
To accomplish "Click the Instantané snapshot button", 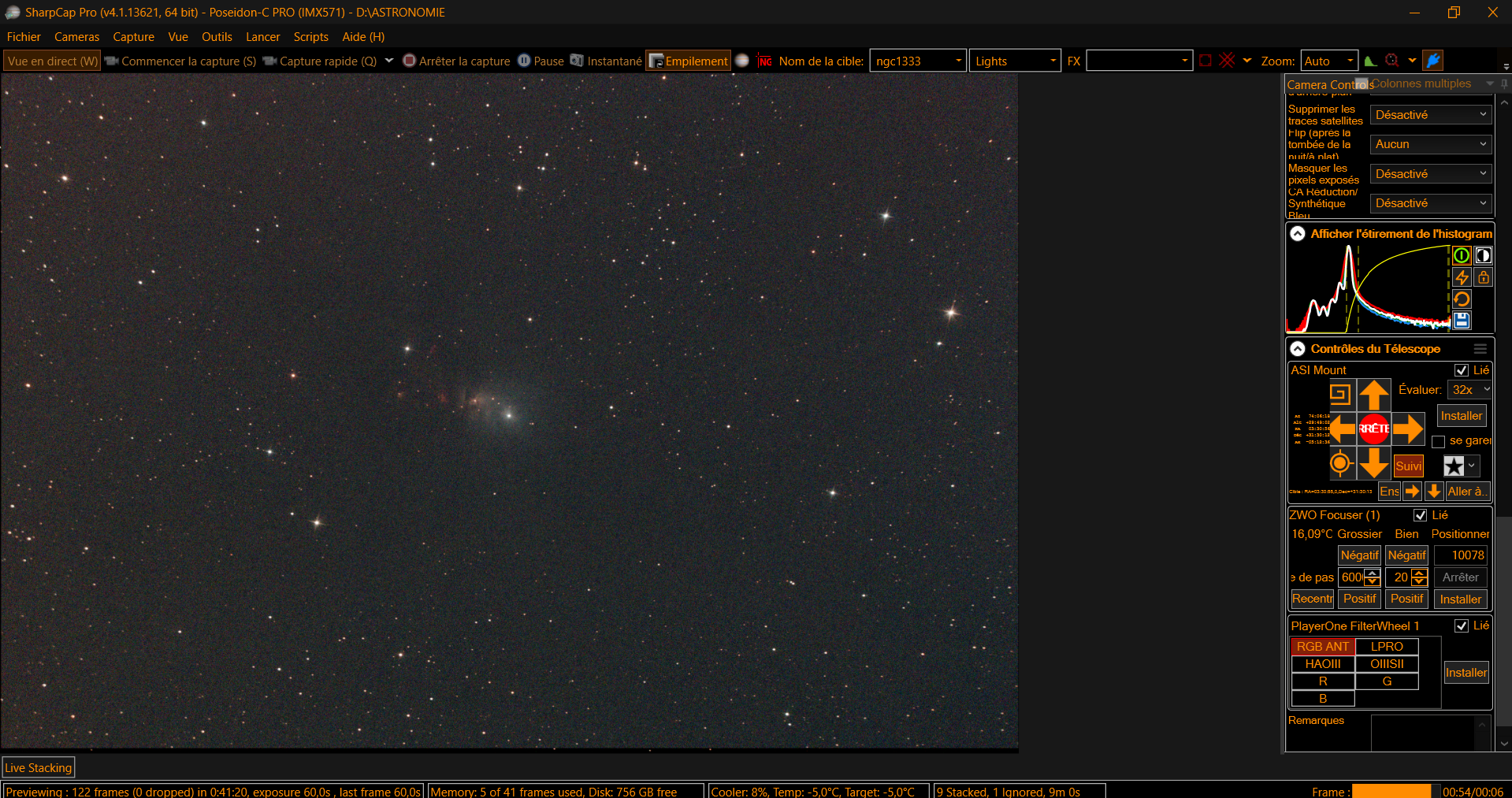I will point(606,61).
